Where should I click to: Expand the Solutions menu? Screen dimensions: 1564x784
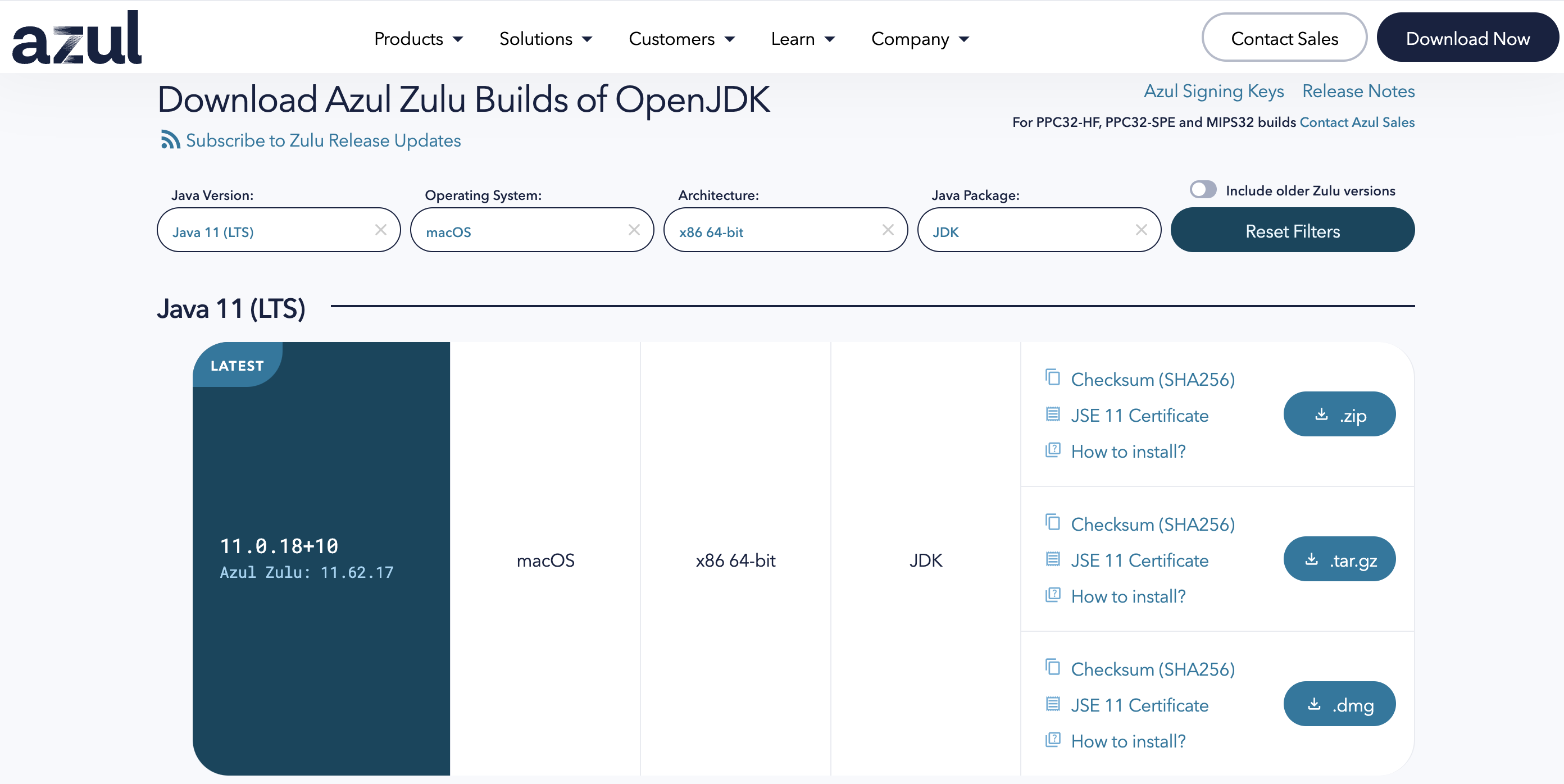(x=545, y=39)
